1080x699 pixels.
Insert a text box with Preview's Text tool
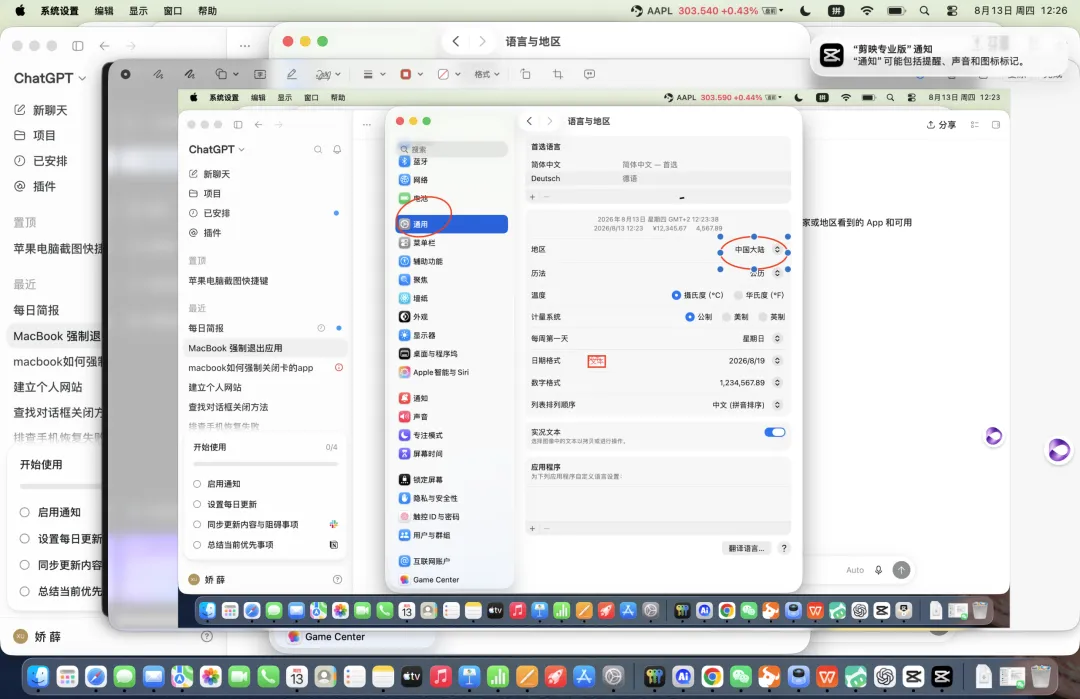260,74
